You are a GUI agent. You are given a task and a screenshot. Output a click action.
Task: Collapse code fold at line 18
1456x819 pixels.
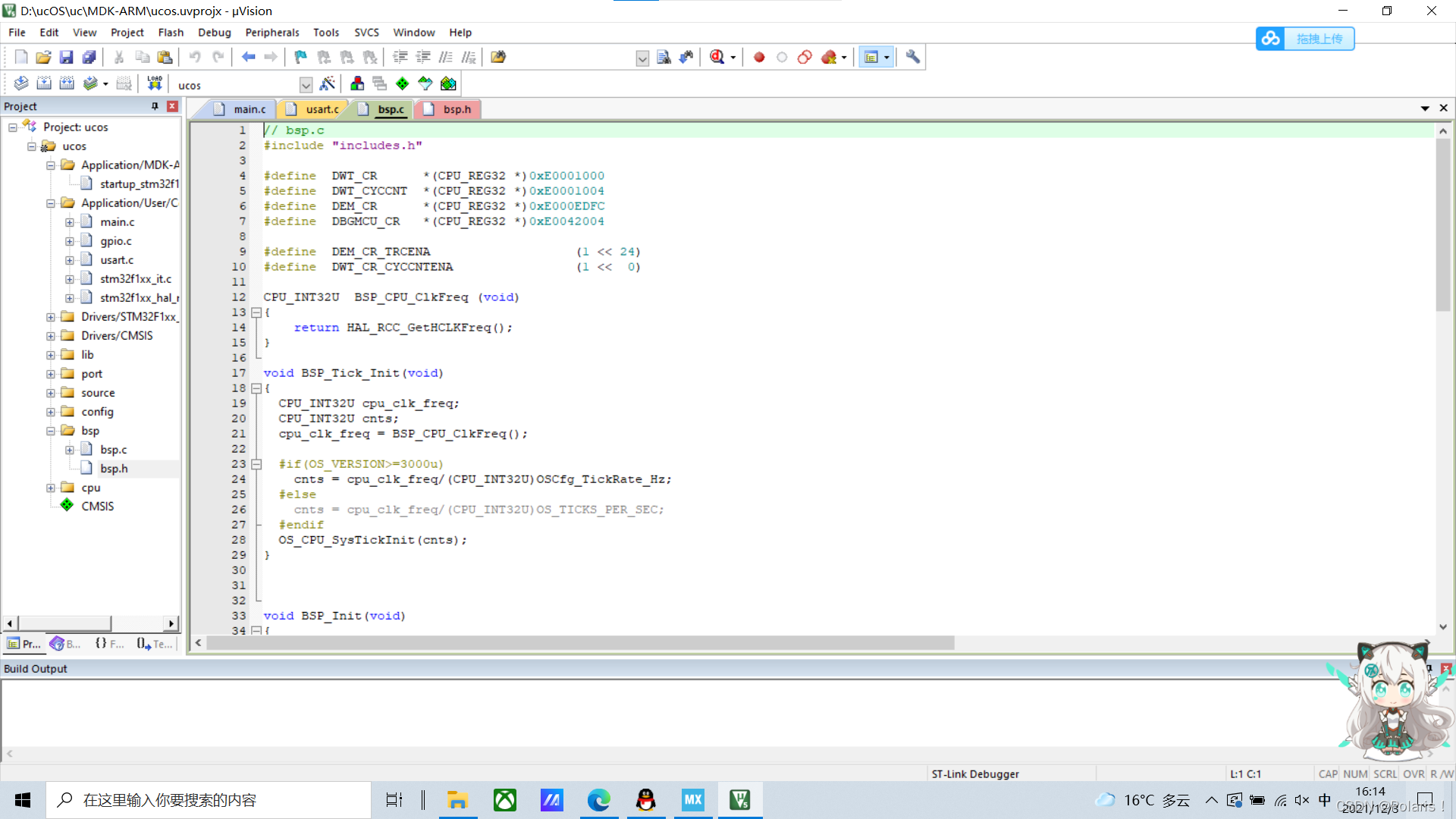click(256, 388)
